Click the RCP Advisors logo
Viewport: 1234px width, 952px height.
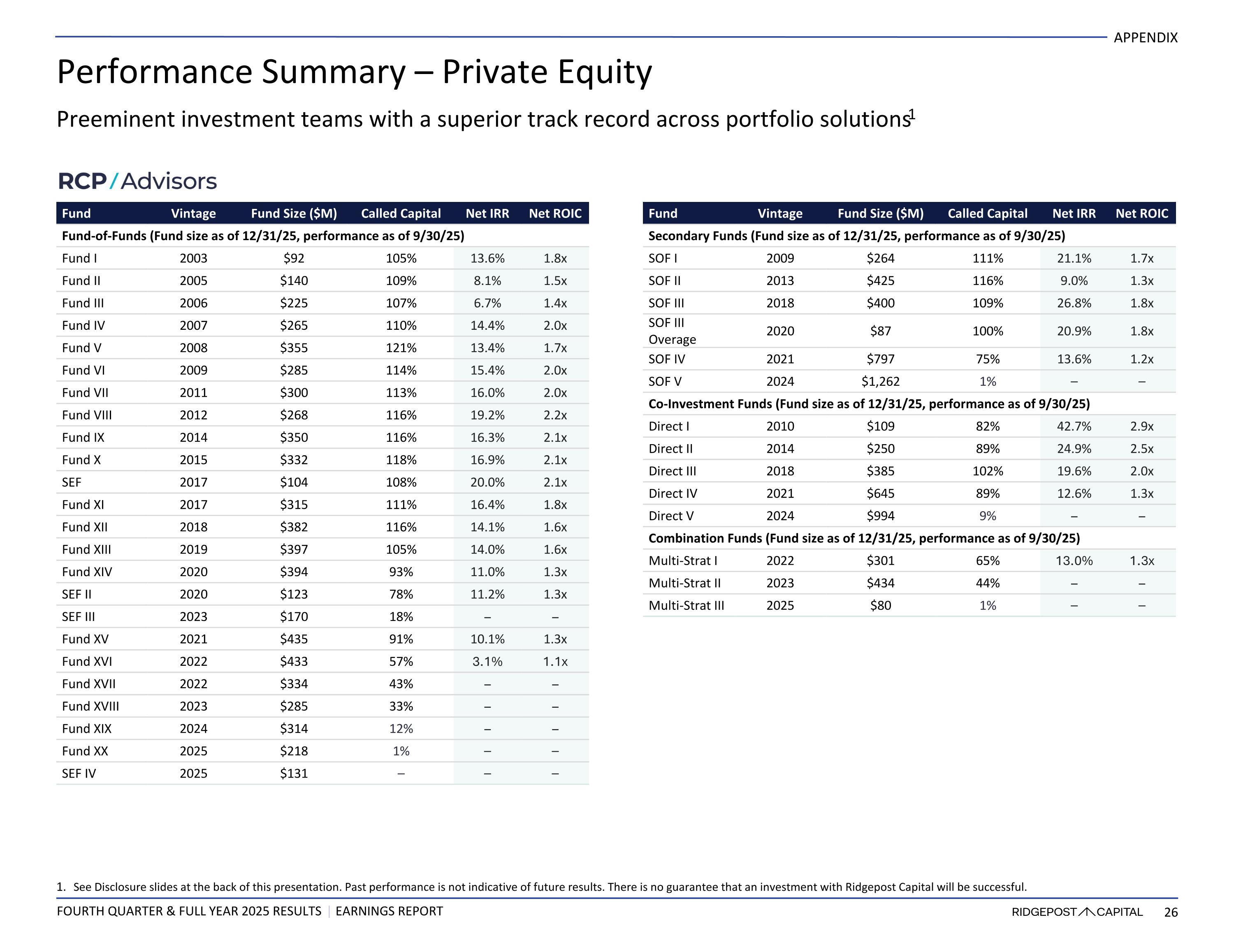click(137, 181)
